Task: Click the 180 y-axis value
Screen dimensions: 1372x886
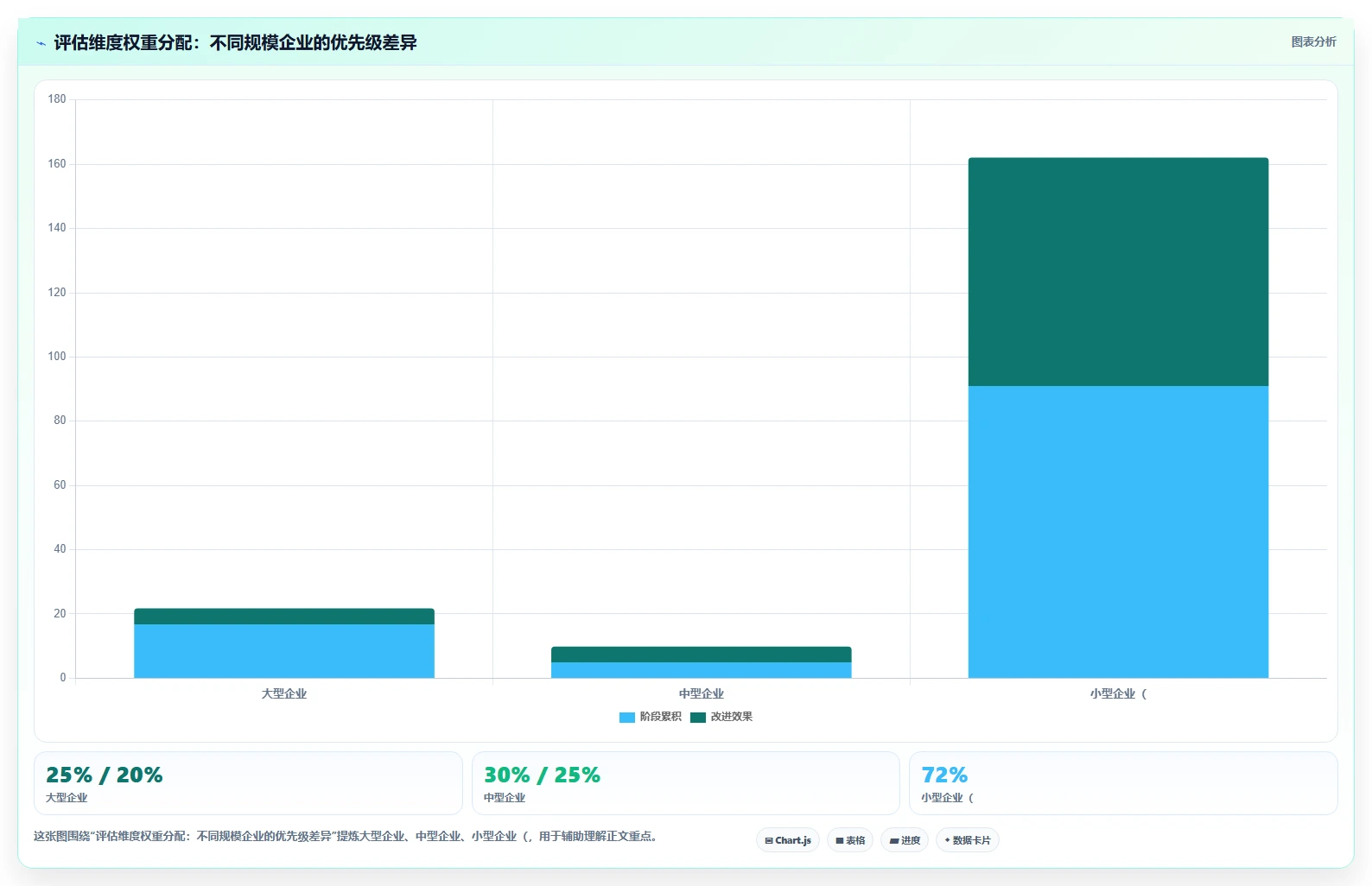Action: coord(57,99)
